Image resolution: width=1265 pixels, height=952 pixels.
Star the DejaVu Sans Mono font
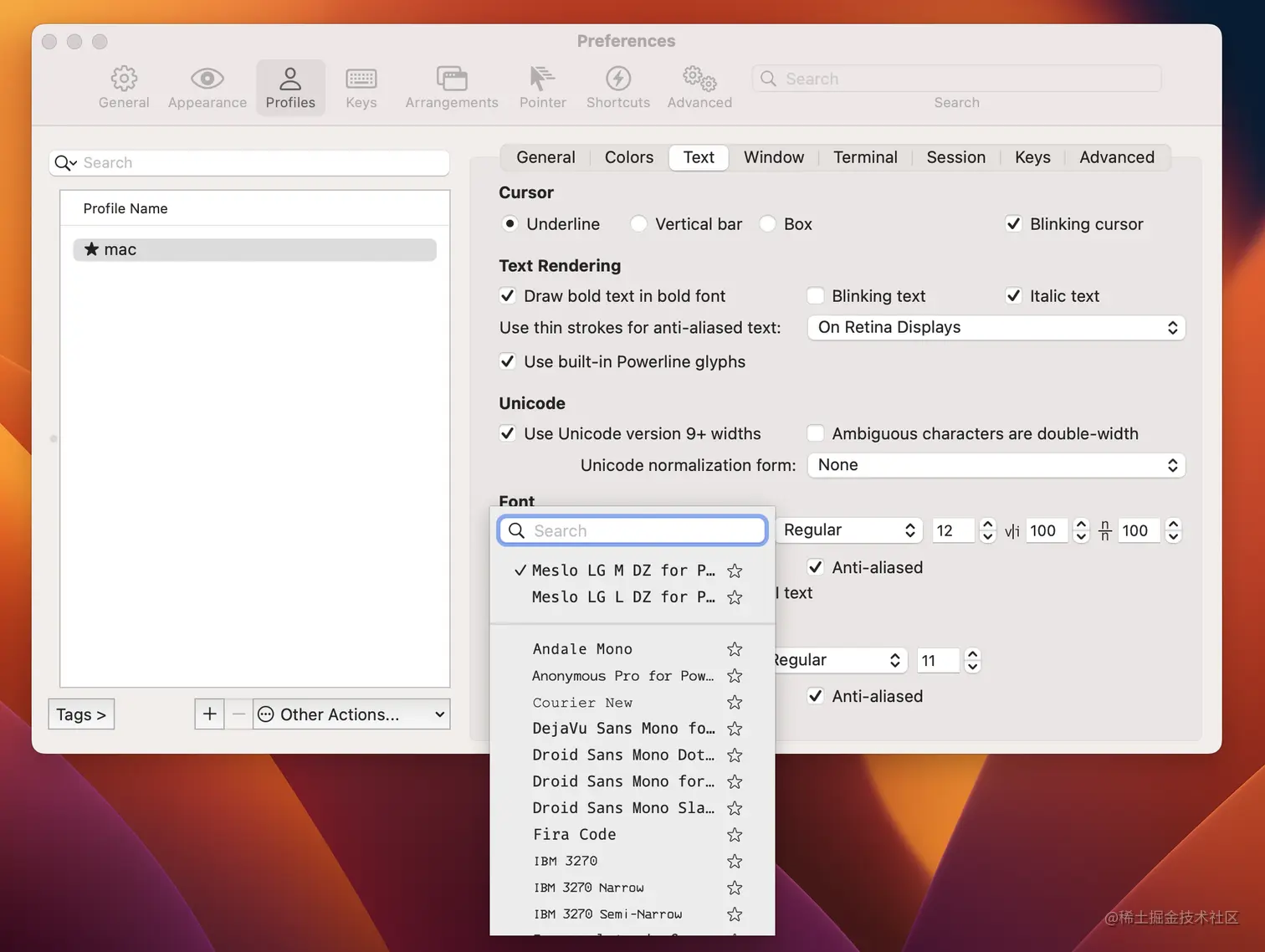coord(735,729)
